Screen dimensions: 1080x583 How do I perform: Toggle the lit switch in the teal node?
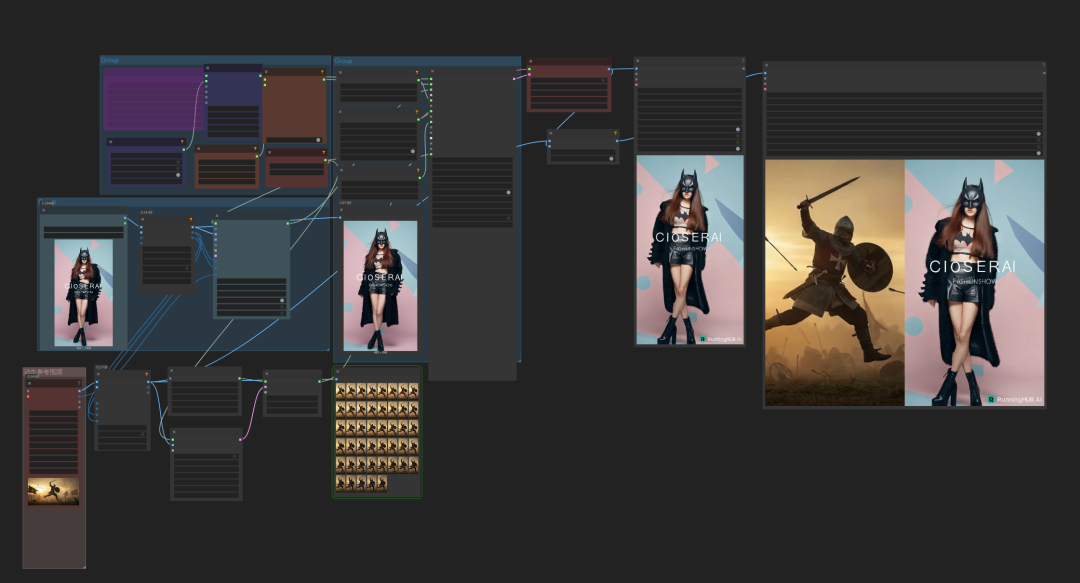[281, 300]
